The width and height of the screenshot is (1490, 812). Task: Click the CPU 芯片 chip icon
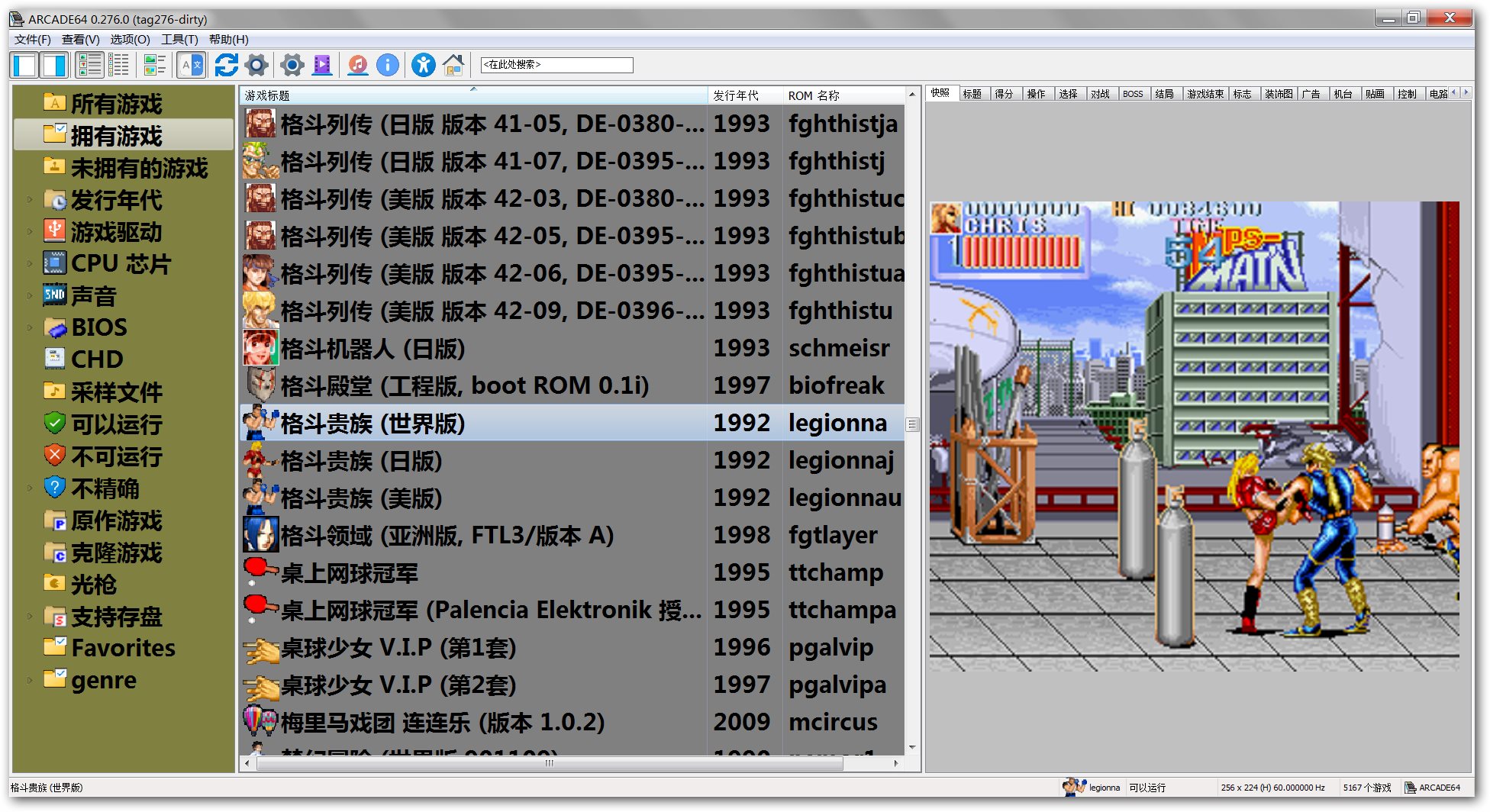[x=55, y=263]
